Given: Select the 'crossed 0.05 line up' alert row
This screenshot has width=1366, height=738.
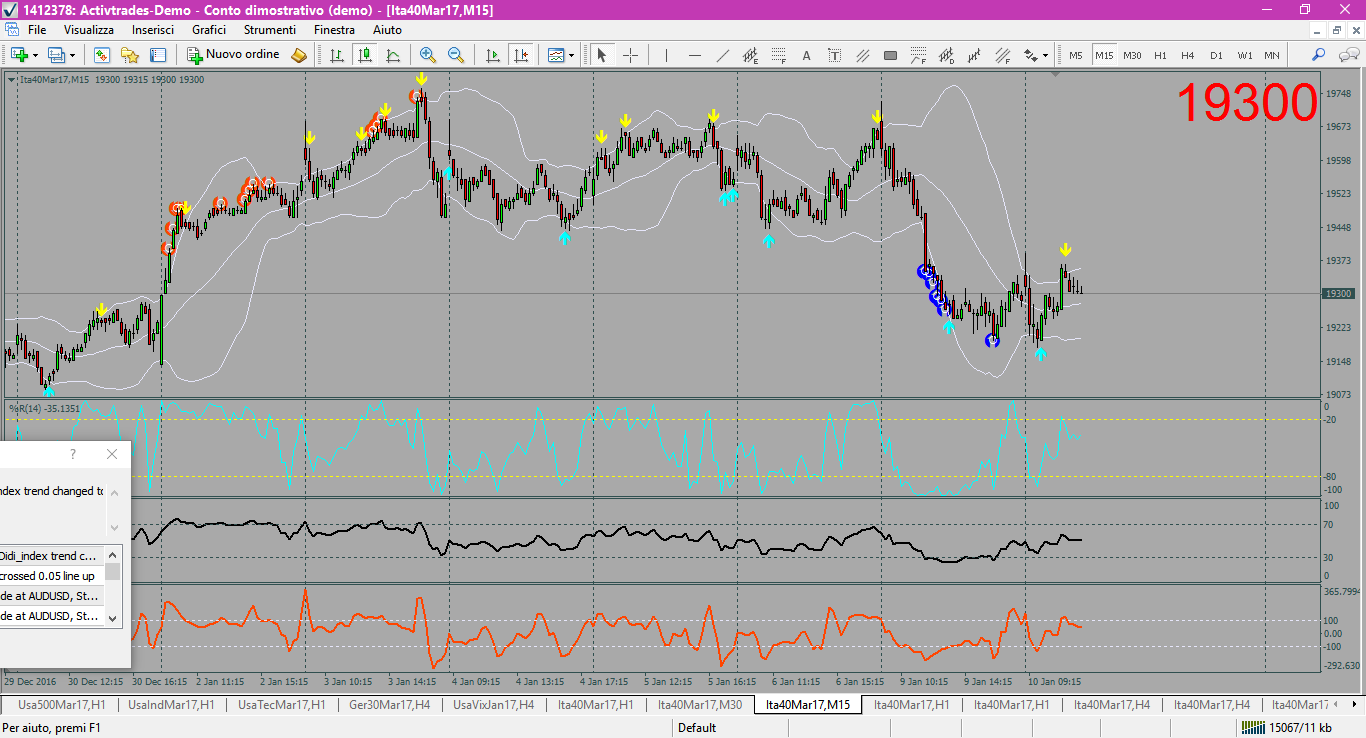Looking at the screenshot, I should click(x=52, y=576).
